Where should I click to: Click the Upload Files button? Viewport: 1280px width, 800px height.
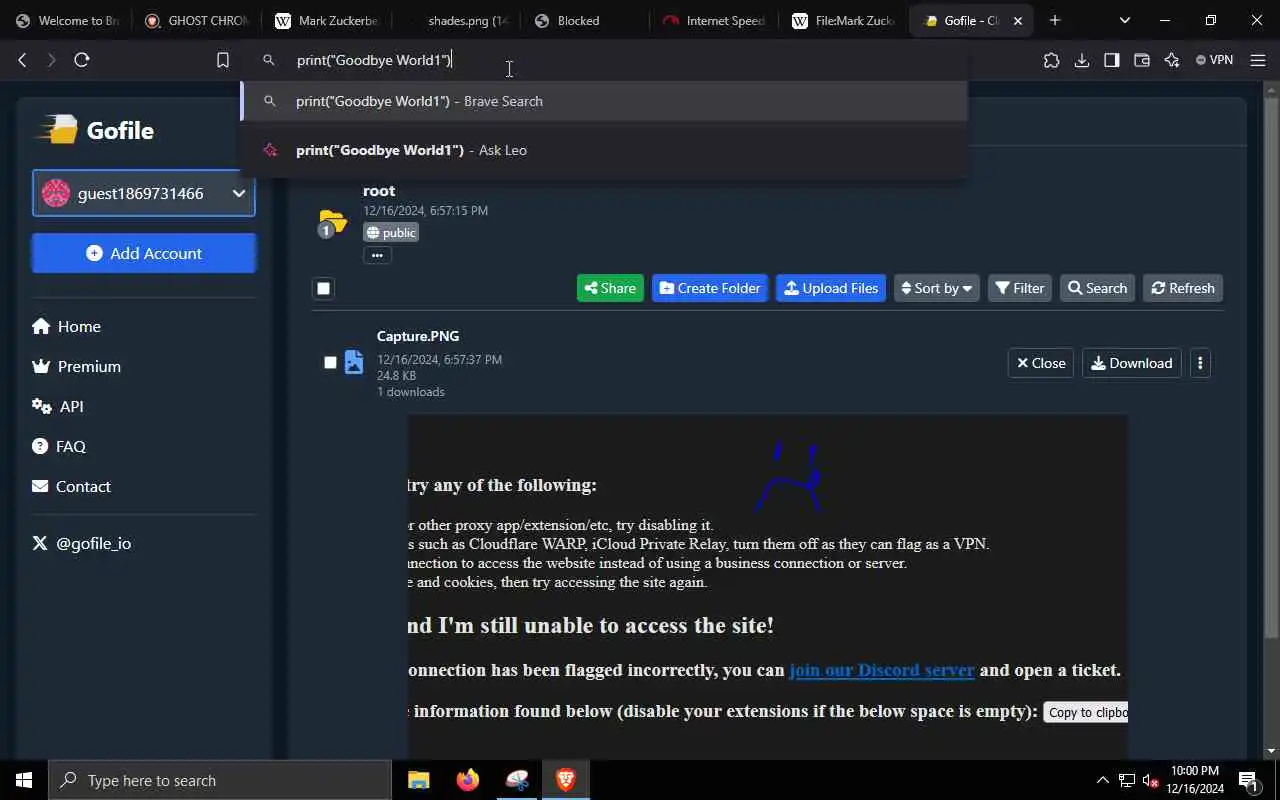click(831, 288)
